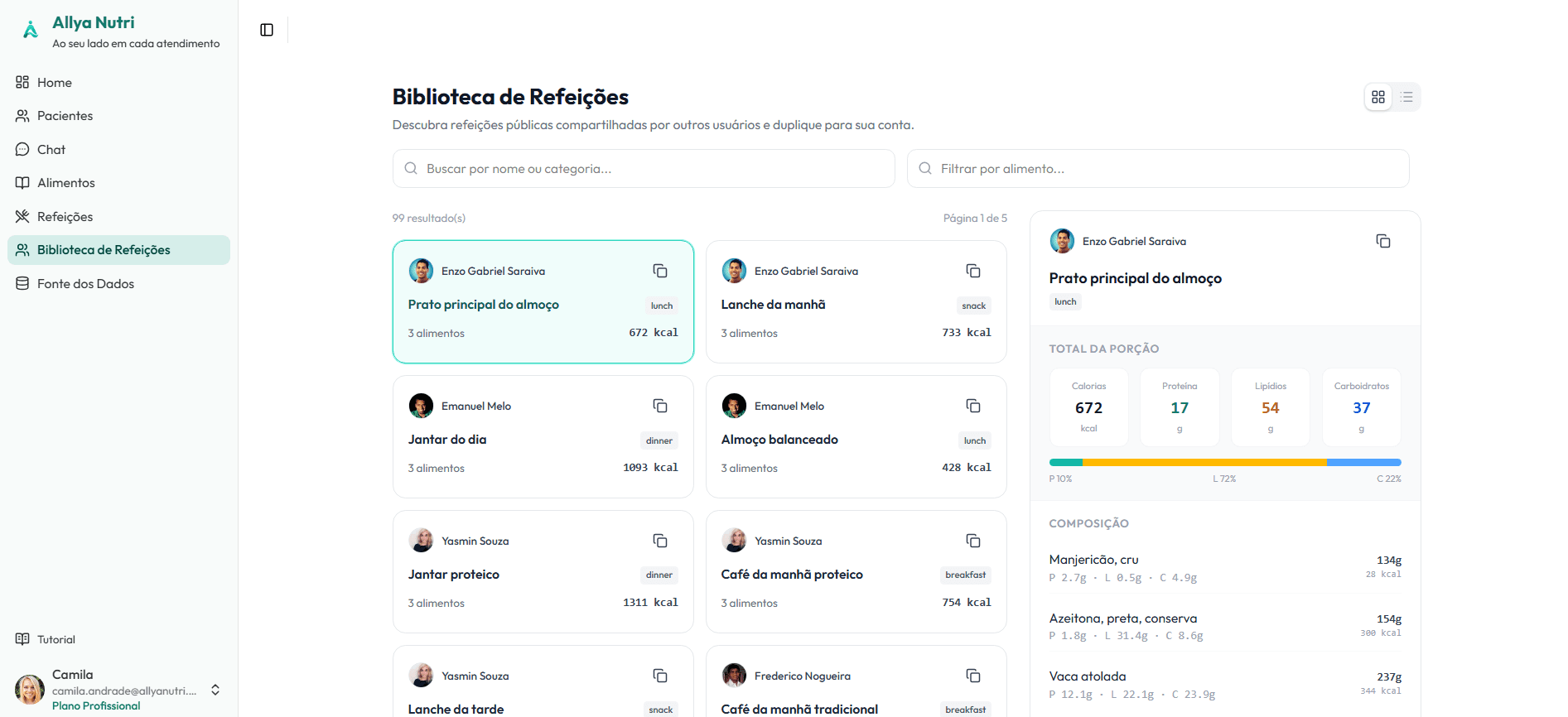Click the Proteína 17 g tile
The height and width of the screenshot is (717, 1568).
pos(1180,407)
